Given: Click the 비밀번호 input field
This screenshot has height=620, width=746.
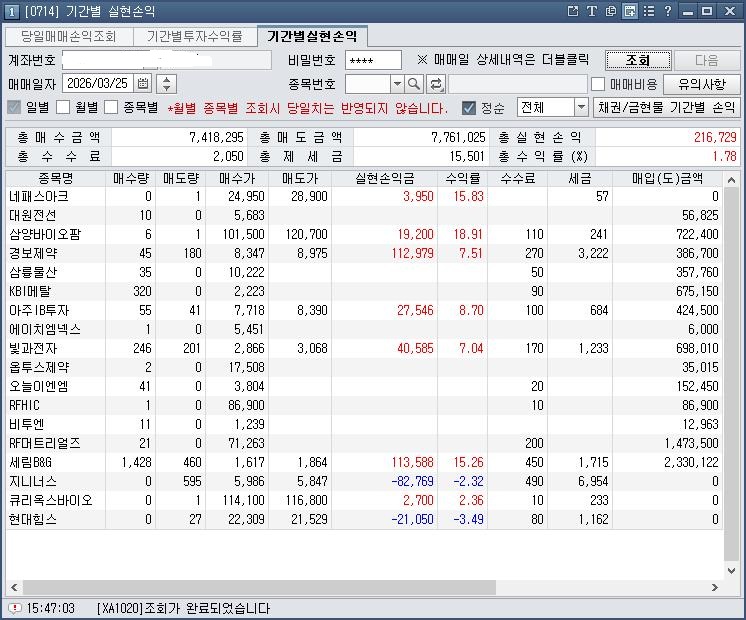Looking at the screenshot, I should click(x=373, y=60).
